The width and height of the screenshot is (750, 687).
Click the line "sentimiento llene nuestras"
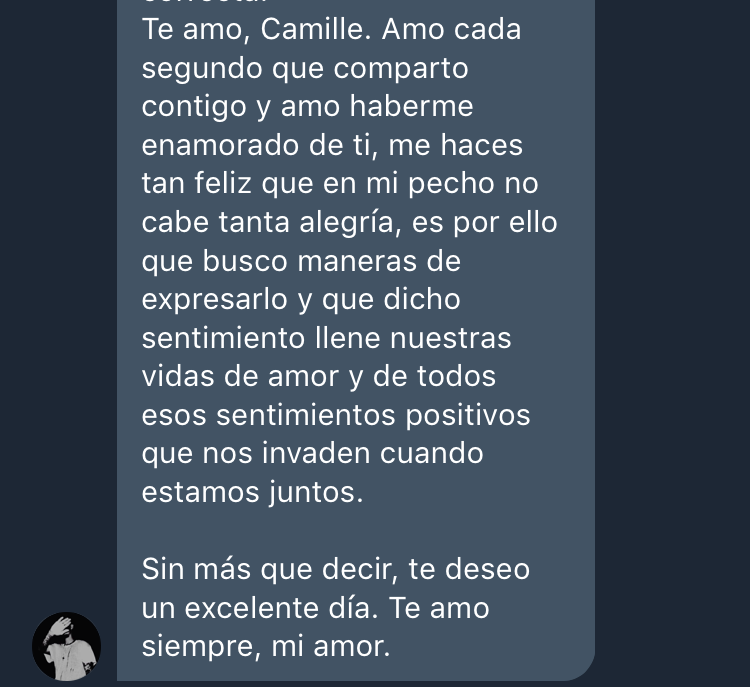[326, 338]
